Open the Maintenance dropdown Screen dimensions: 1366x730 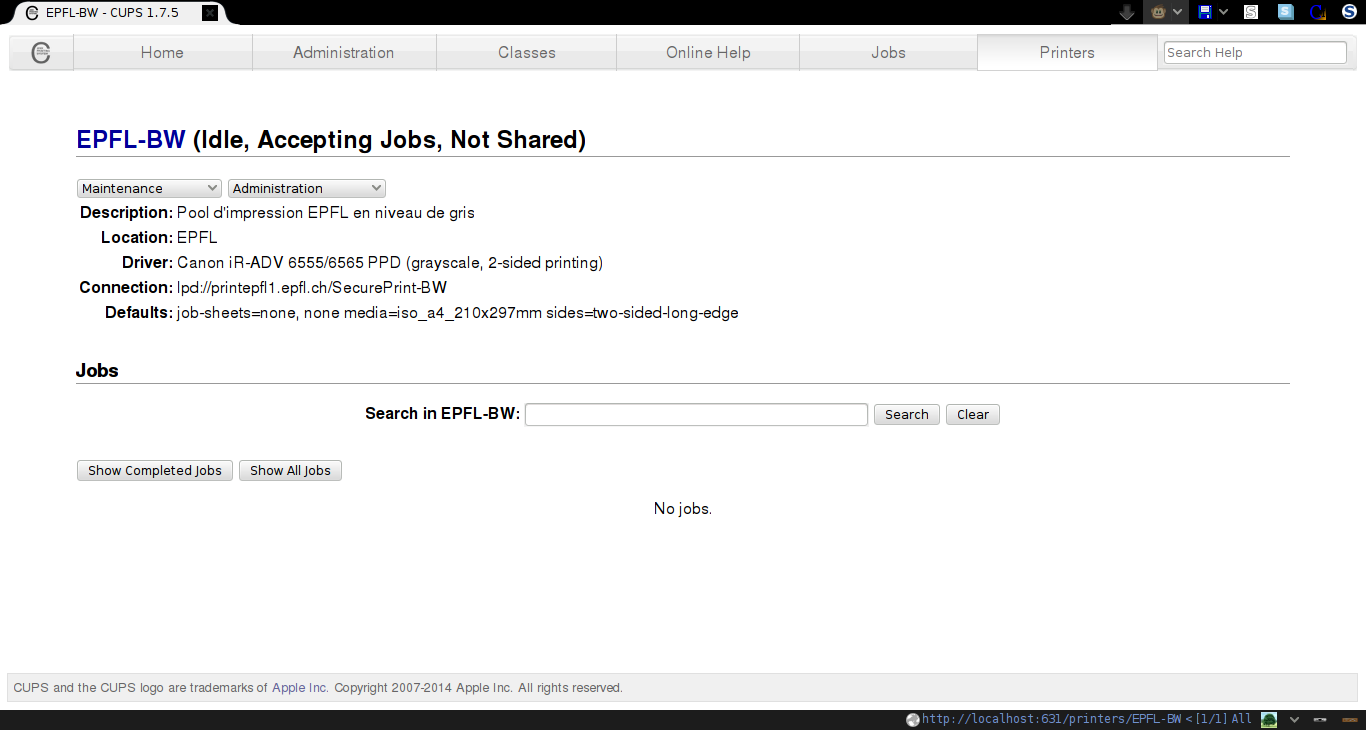coord(149,188)
